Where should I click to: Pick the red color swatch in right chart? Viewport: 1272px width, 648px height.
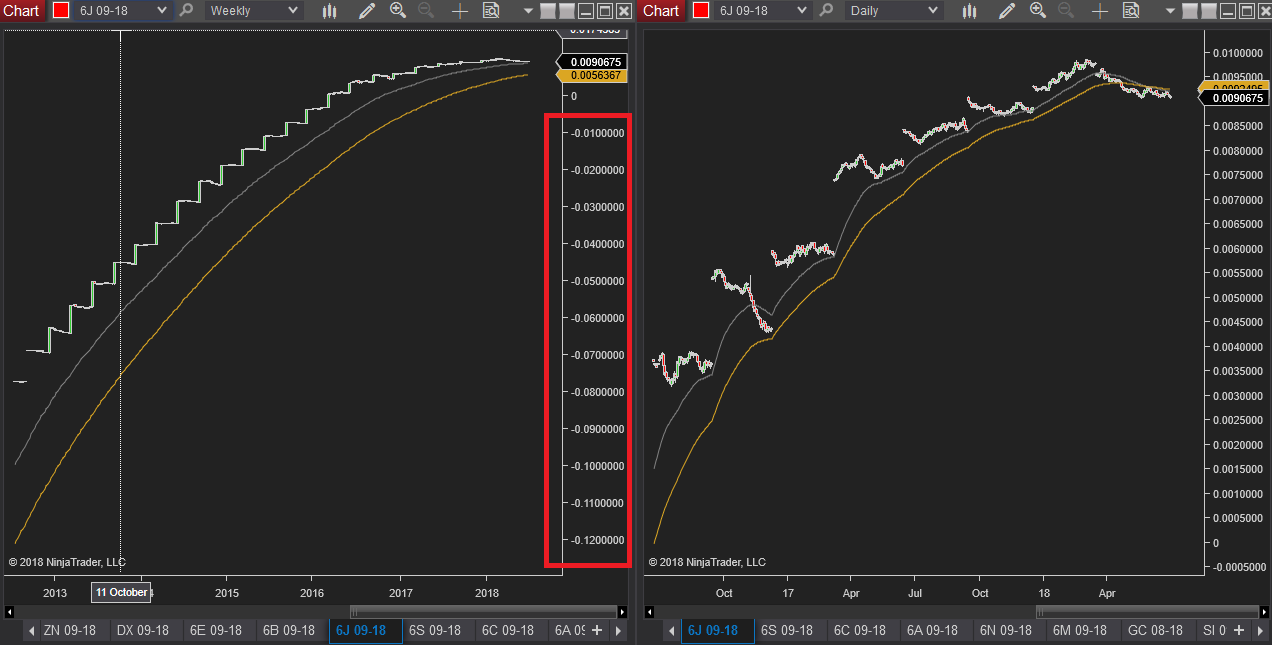(700, 11)
